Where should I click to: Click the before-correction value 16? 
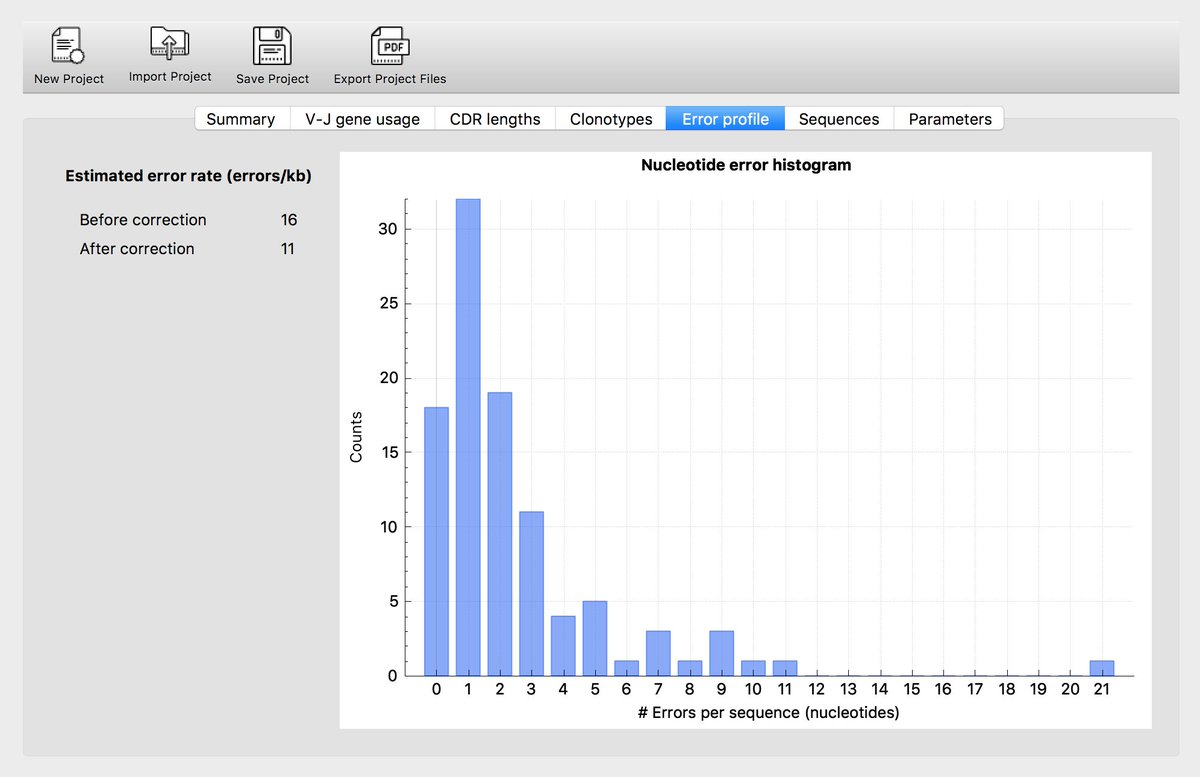289,220
